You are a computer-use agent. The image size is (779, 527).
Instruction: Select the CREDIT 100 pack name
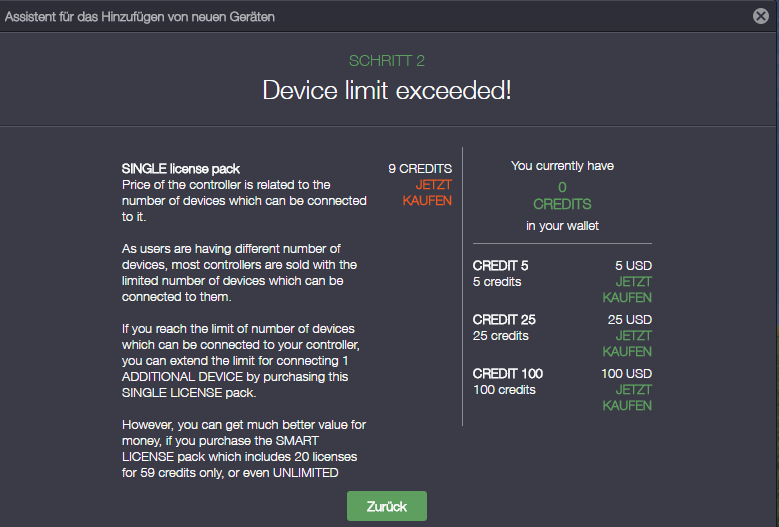tap(508, 374)
